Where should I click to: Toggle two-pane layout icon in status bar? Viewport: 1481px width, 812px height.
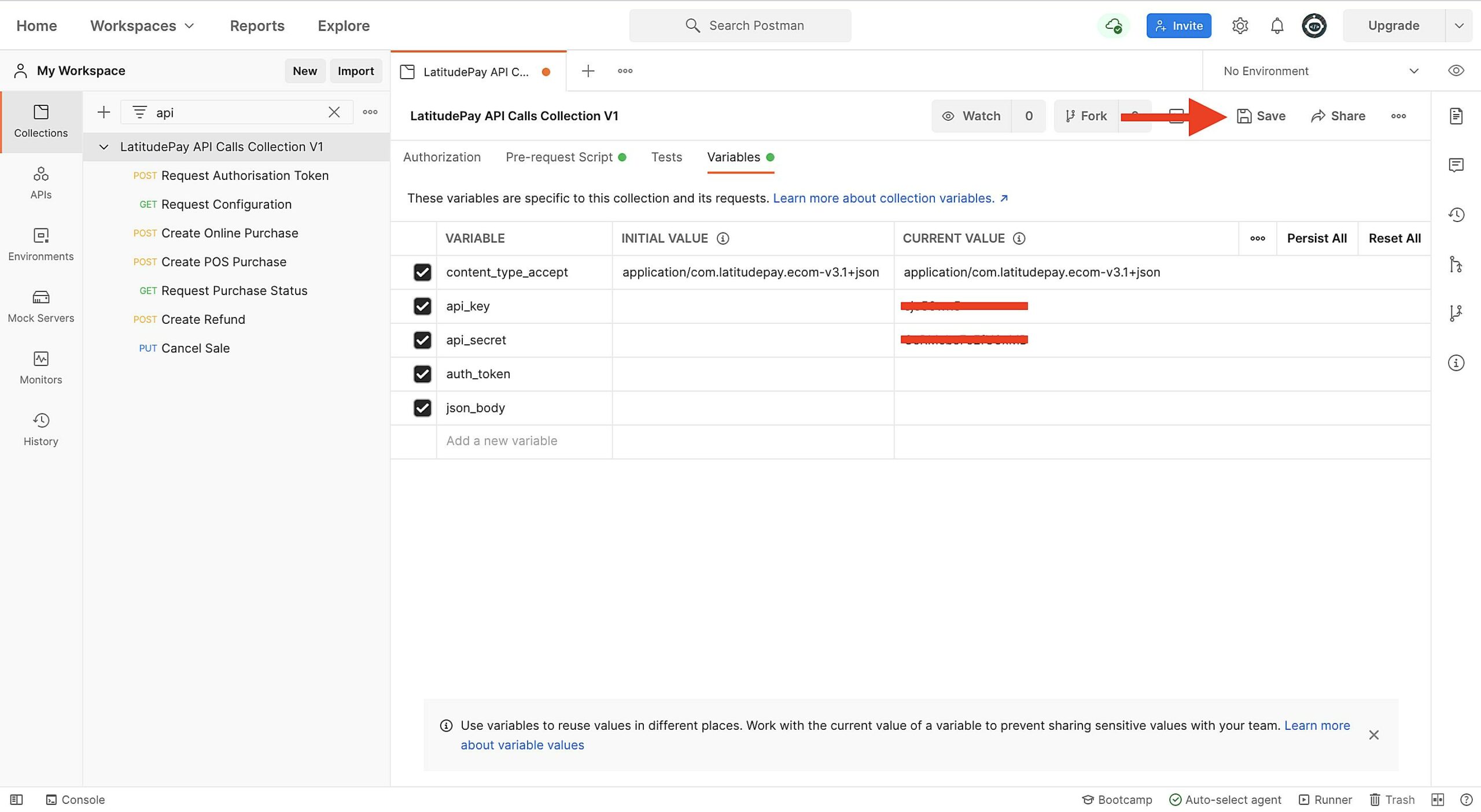[x=1438, y=799]
